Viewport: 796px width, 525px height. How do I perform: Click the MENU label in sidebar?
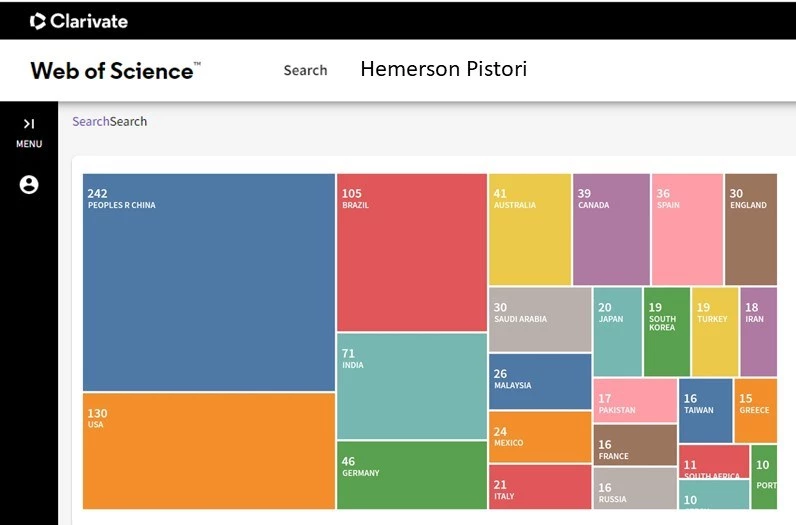tap(29, 144)
